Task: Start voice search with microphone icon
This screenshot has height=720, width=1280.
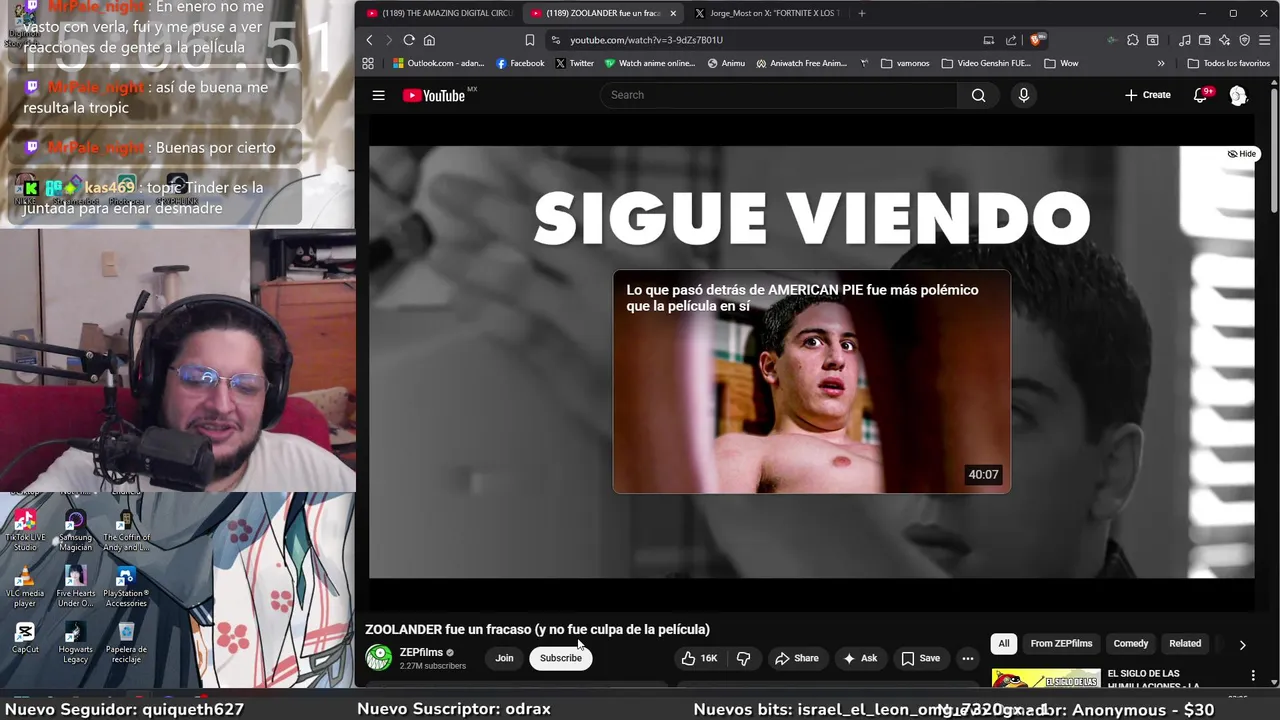Action: [x=1023, y=95]
